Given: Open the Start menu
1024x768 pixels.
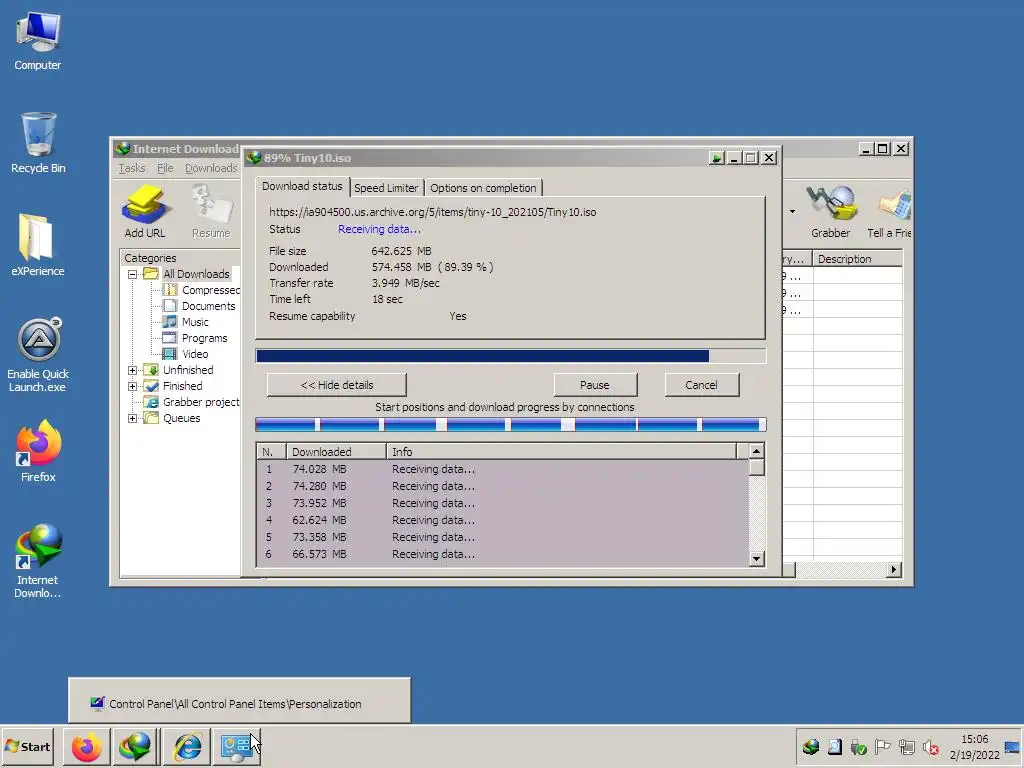Looking at the screenshot, I should (x=27, y=746).
